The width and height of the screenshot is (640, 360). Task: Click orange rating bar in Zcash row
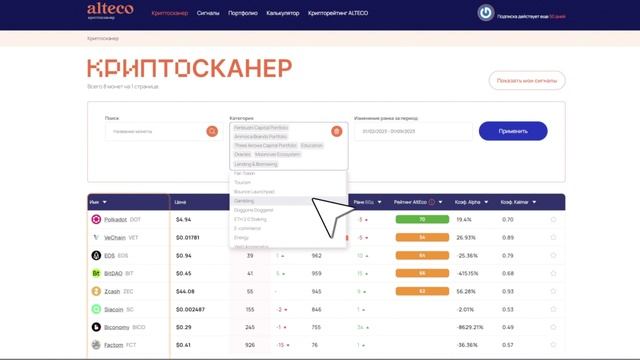coord(422,291)
